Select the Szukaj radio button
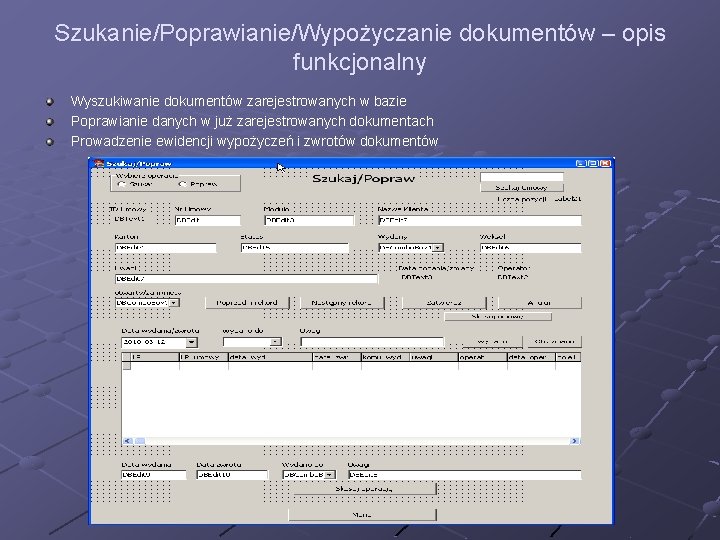The image size is (720, 540). click(x=122, y=184)
